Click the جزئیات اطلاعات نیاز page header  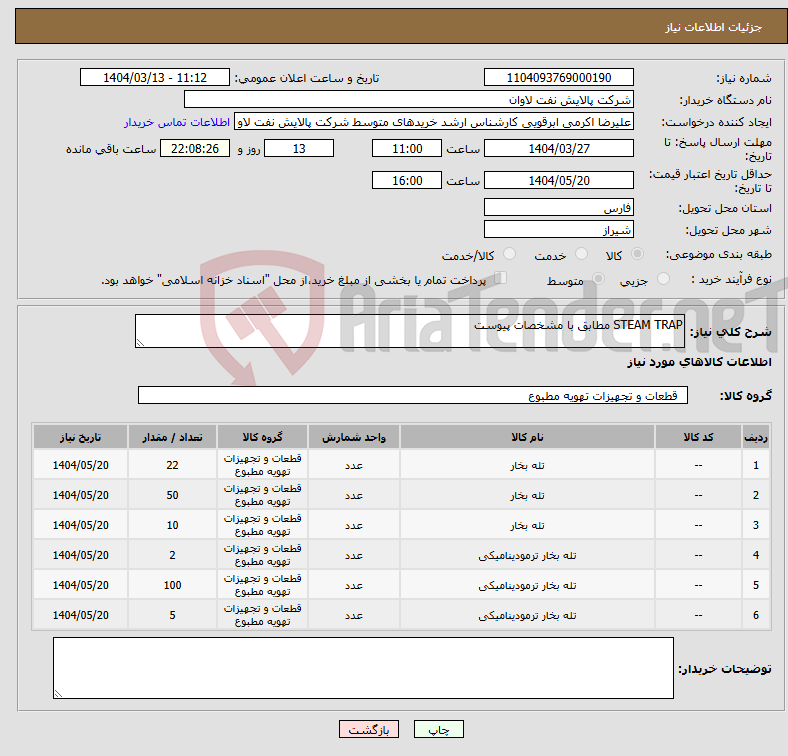click(713, 27)
